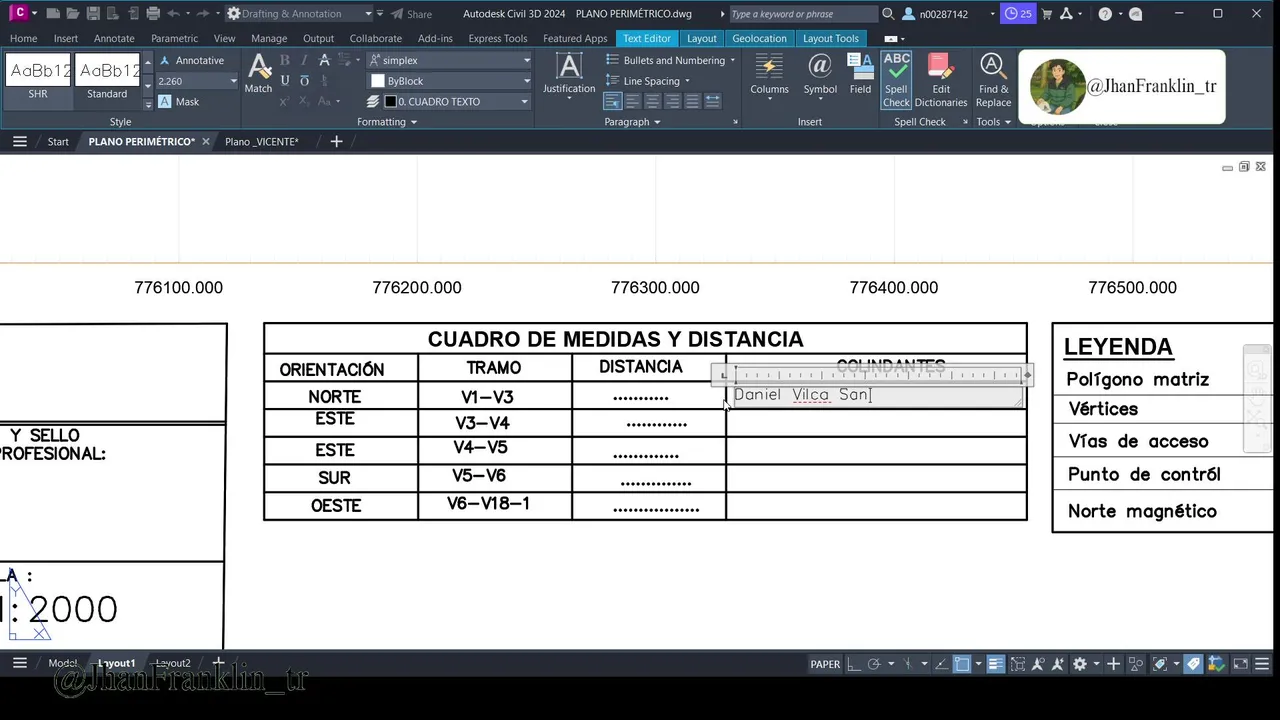Click the PAPER space toggle in status bar

(825, 664)
